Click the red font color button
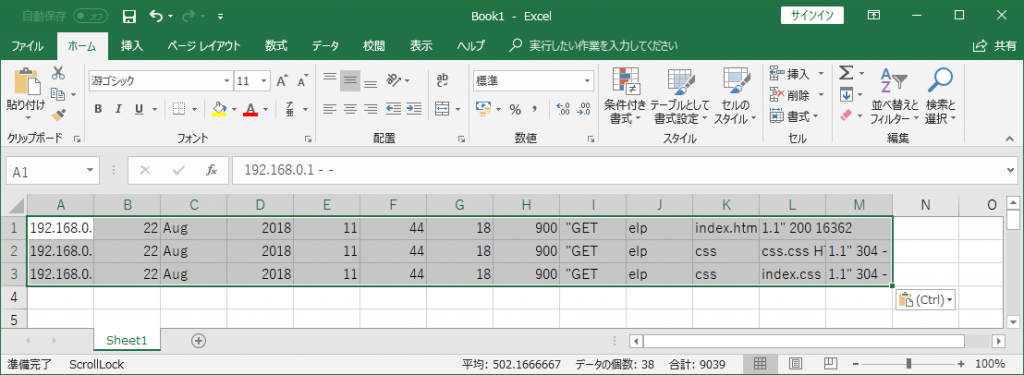 tap(251, 109)
